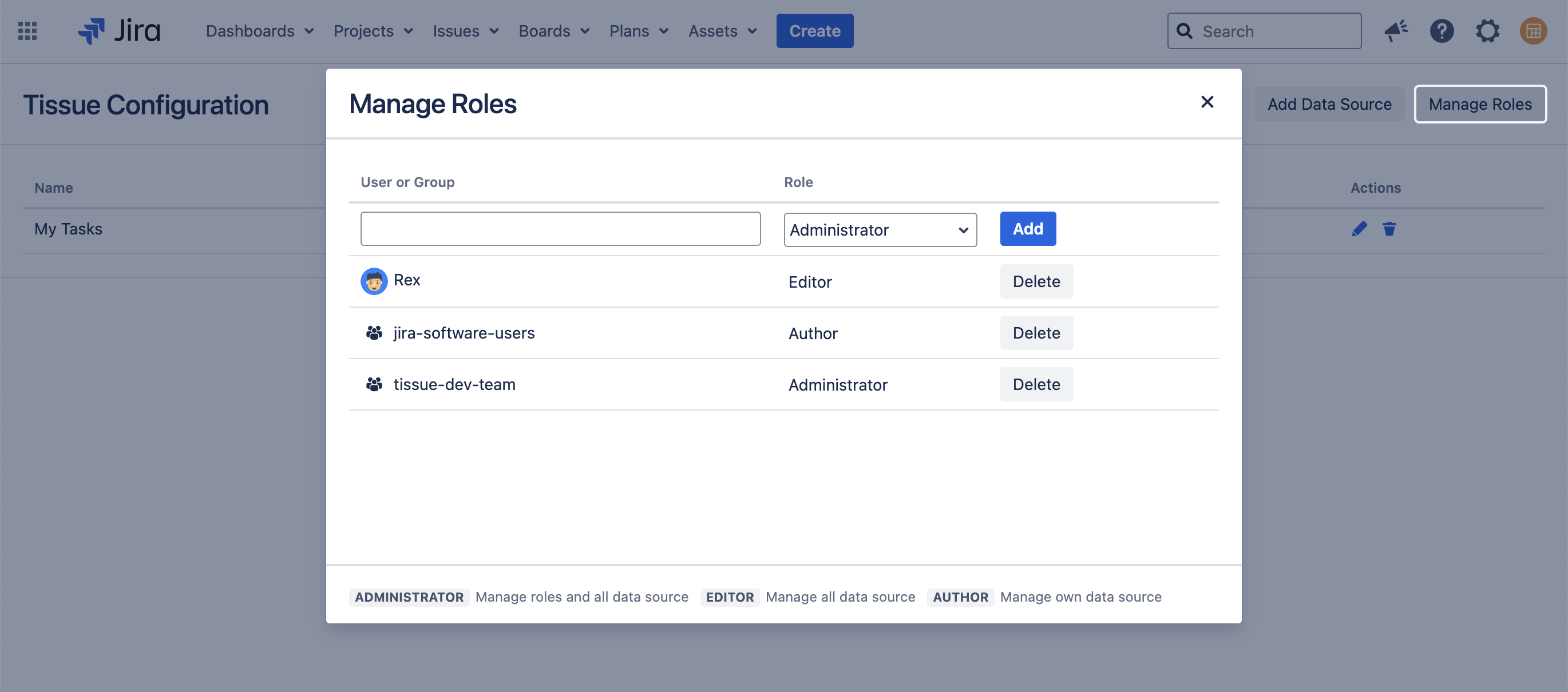Click the blue Add button
The image size is (1568, 692).
coord(1027,229)
